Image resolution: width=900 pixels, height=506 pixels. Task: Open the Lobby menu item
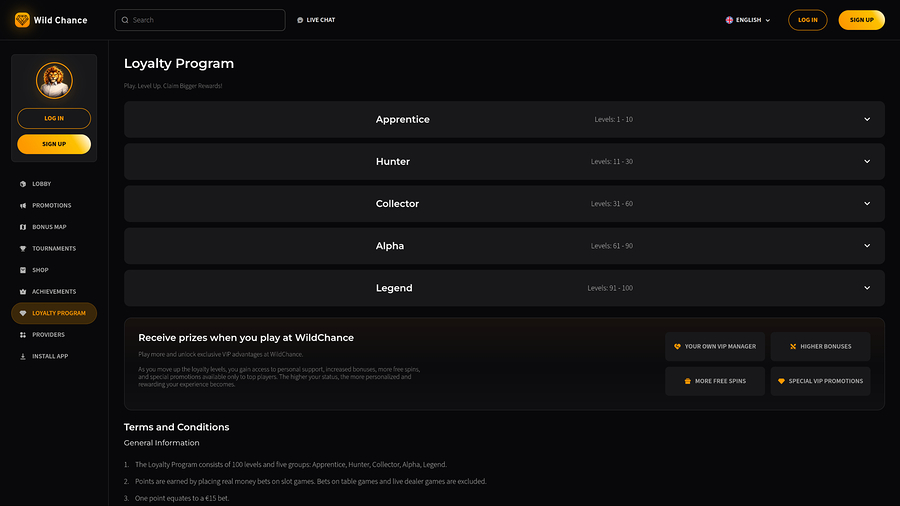[x=54, y=184]
